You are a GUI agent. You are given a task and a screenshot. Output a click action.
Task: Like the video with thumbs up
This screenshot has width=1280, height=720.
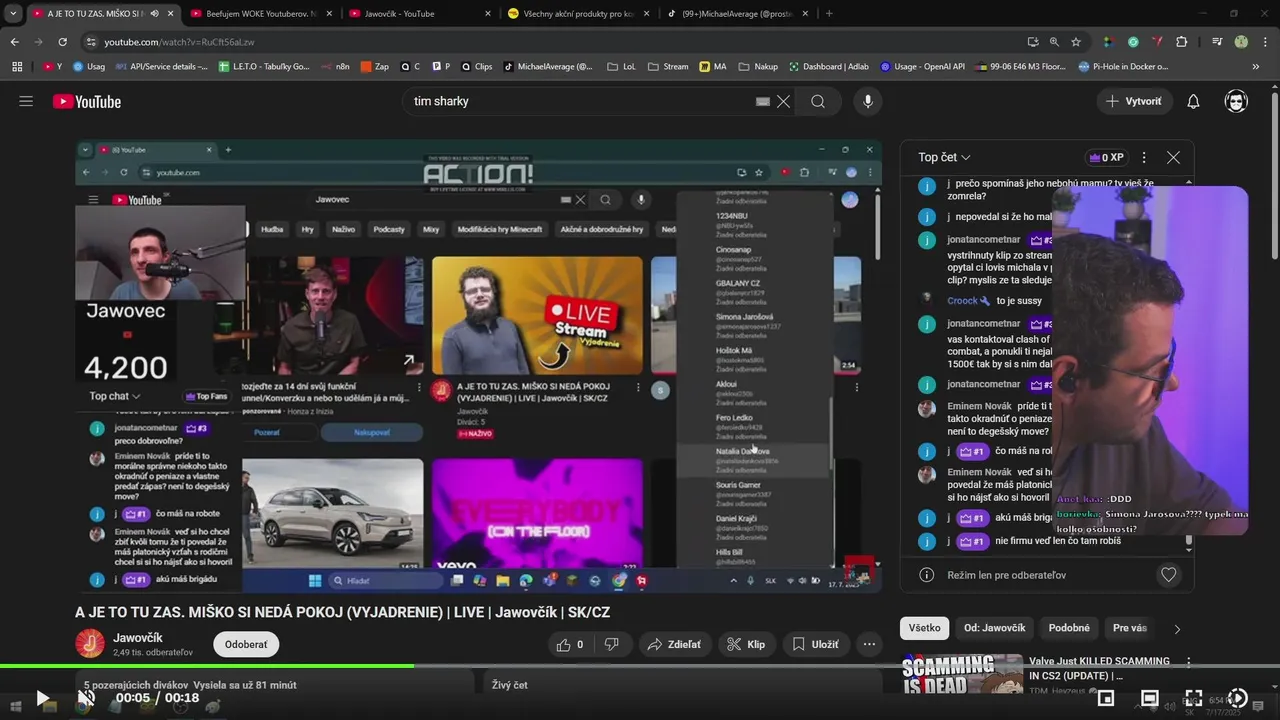[569, 644]
